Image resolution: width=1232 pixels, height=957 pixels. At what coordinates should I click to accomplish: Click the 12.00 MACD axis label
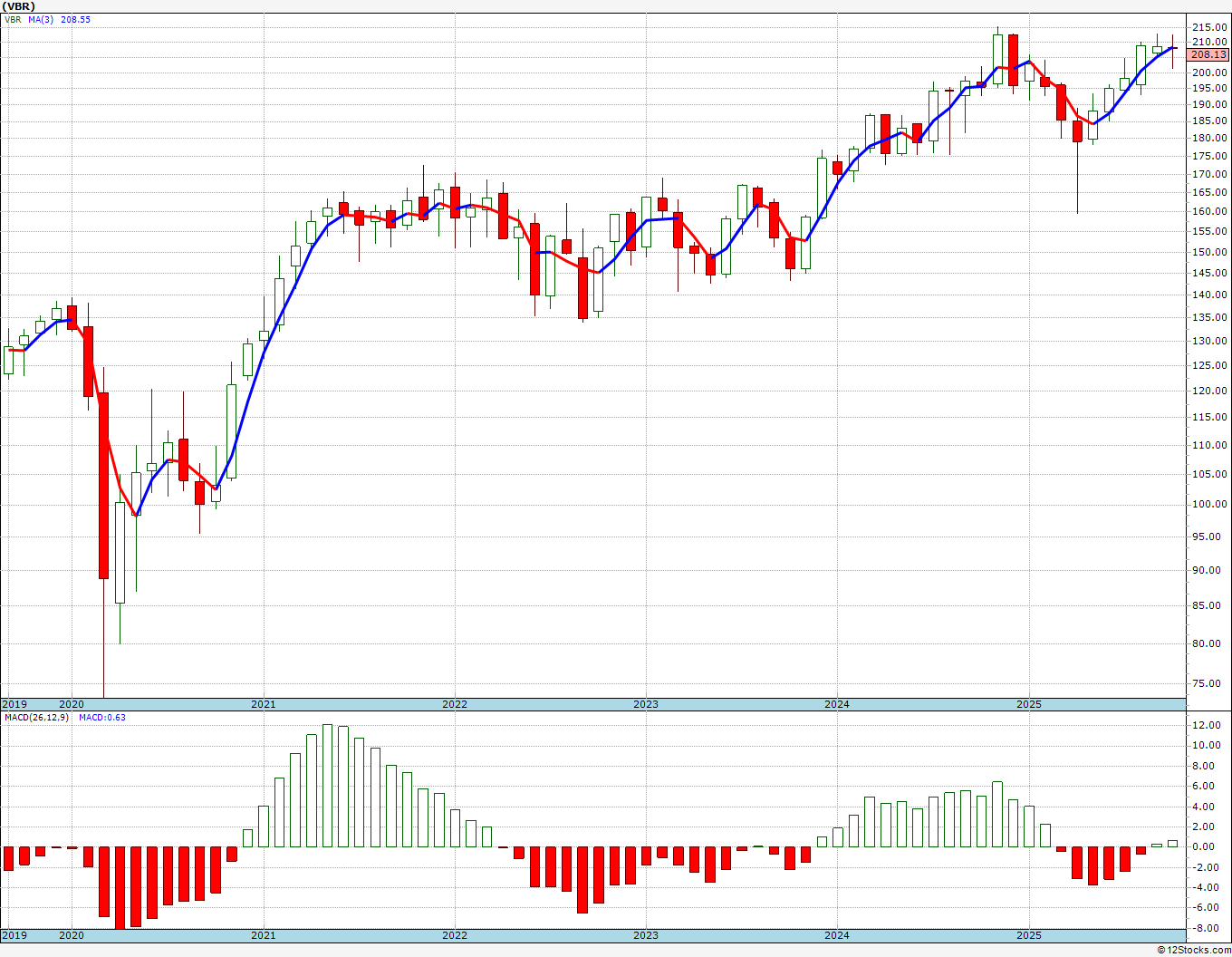pyautogui.click(x=1206, y=725)
